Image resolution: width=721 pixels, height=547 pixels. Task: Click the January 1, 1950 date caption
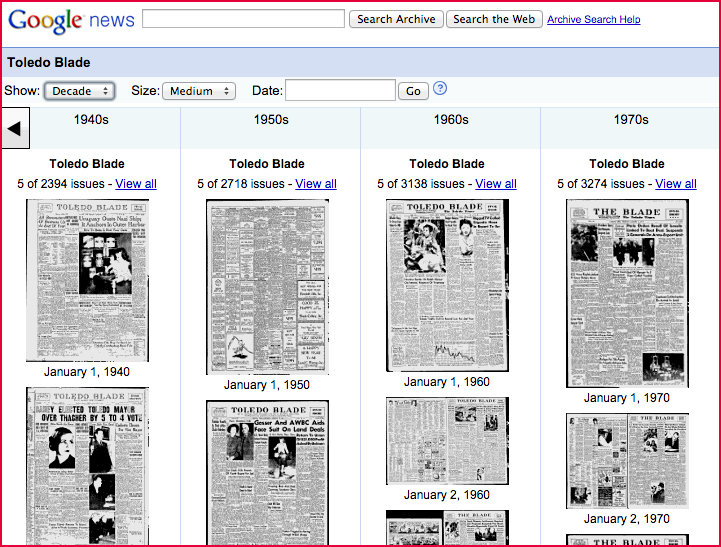click(267, 385)
